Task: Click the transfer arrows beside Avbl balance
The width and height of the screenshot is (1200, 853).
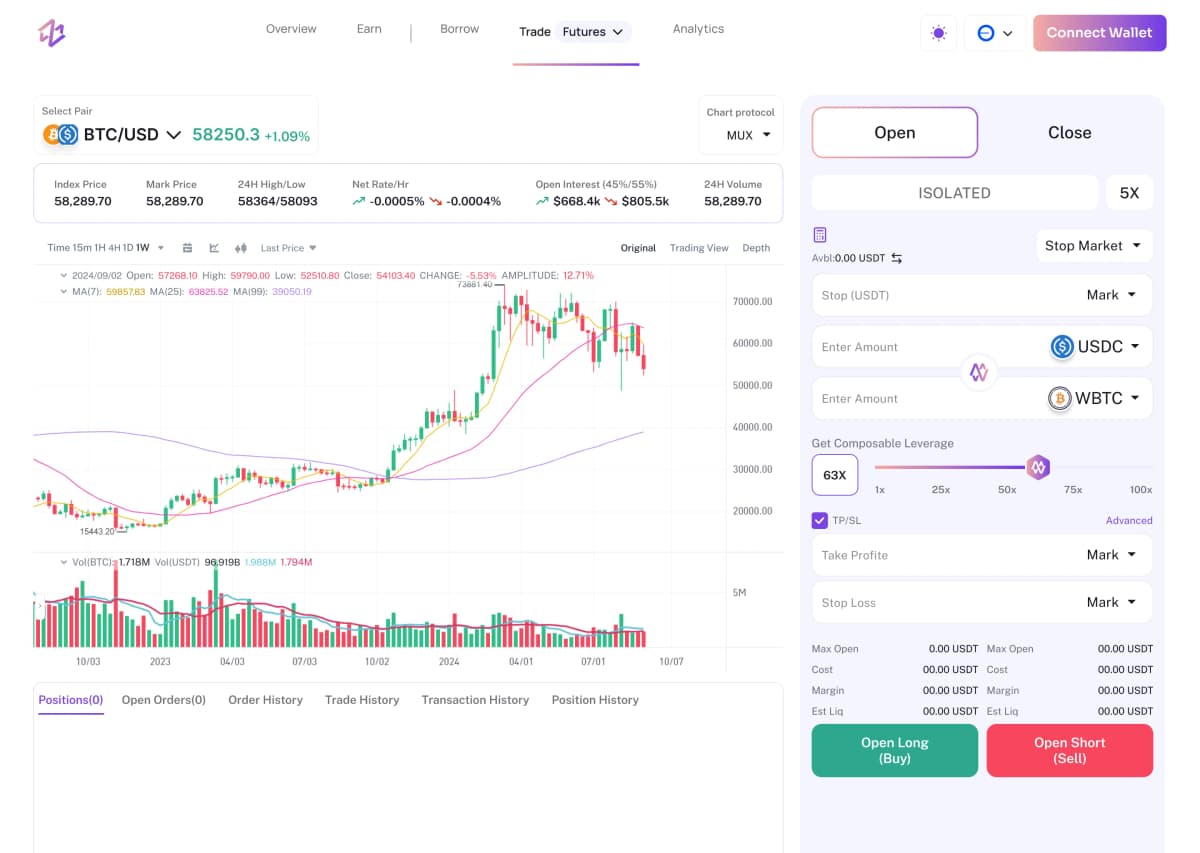Action: 897,258
